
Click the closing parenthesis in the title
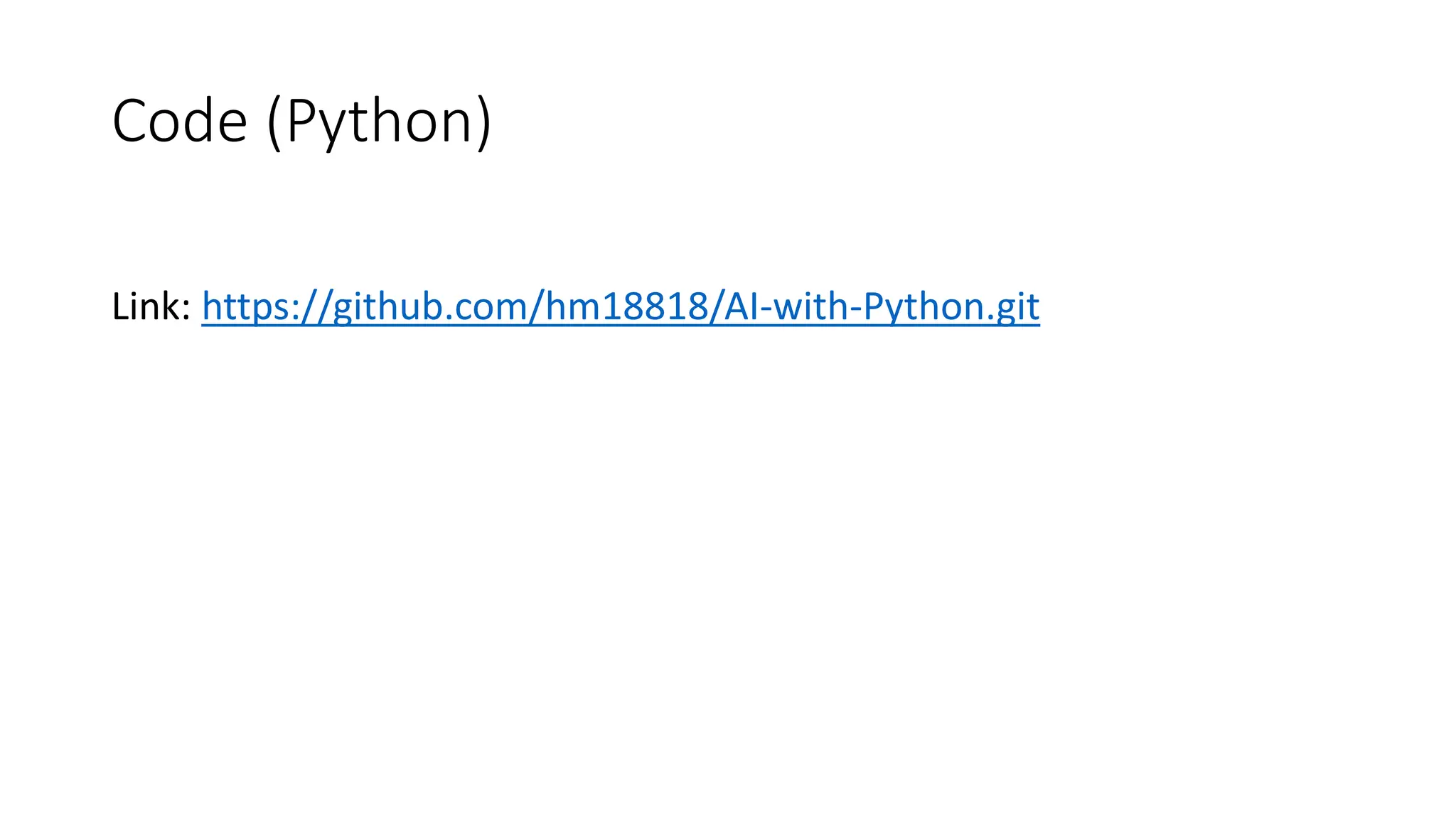coord(483,123)
